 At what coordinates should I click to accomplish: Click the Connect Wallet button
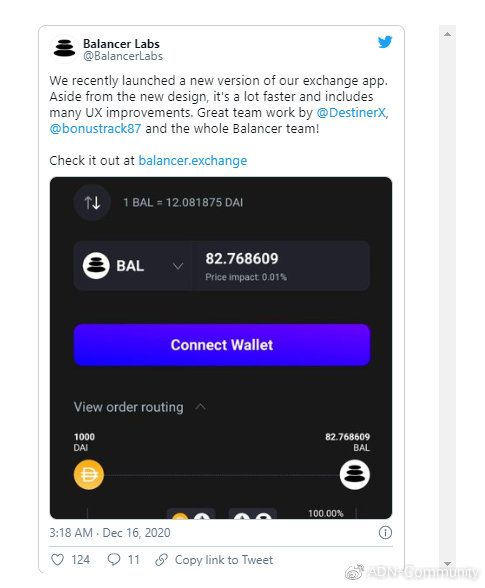222,345
